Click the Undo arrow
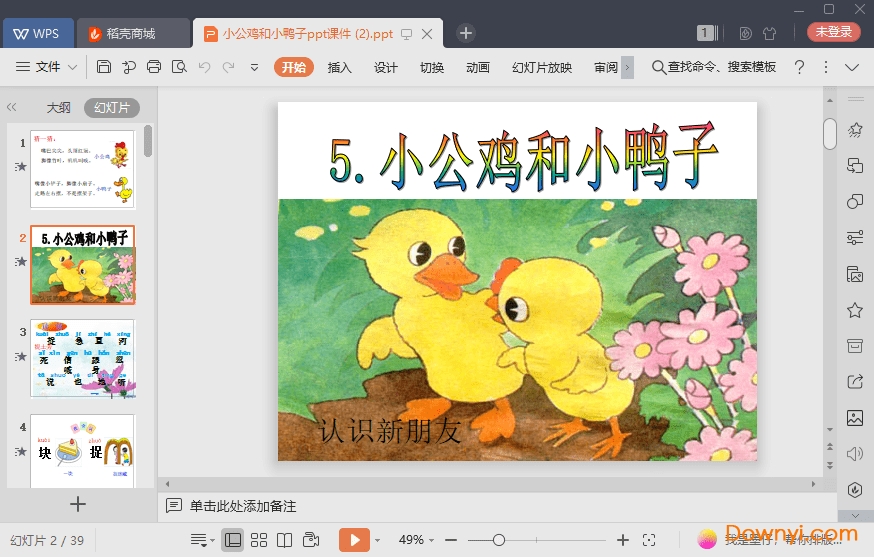Viewport: 874px width, 557px height. pyautogui.click(x=205, y=67)
